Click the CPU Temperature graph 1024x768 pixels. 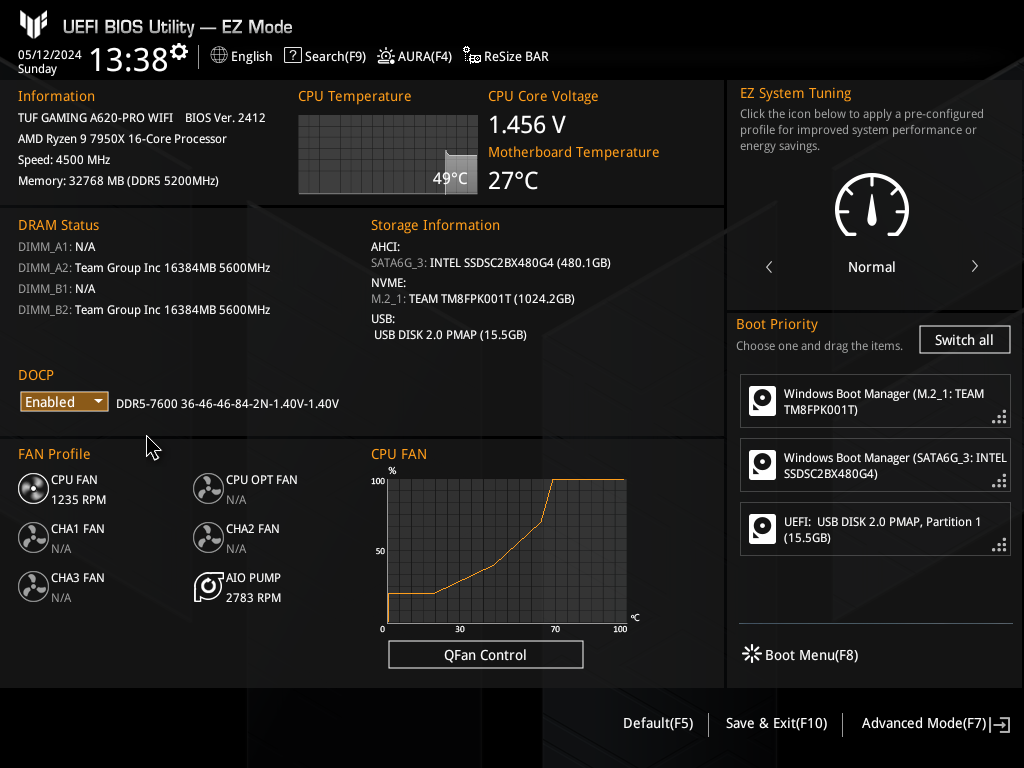tap(388, 155)
